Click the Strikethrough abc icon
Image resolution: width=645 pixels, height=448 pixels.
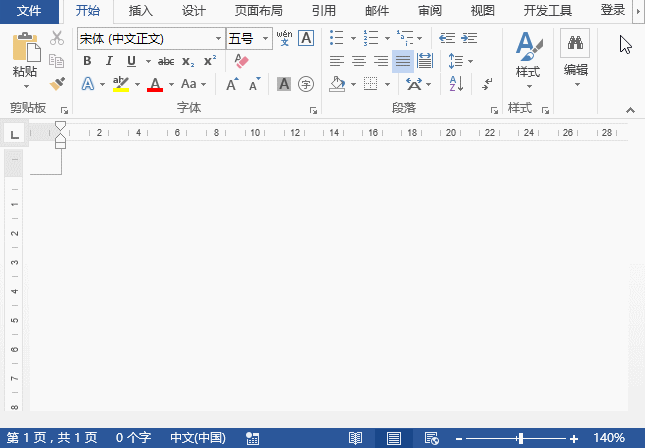(x=166, y=61)
